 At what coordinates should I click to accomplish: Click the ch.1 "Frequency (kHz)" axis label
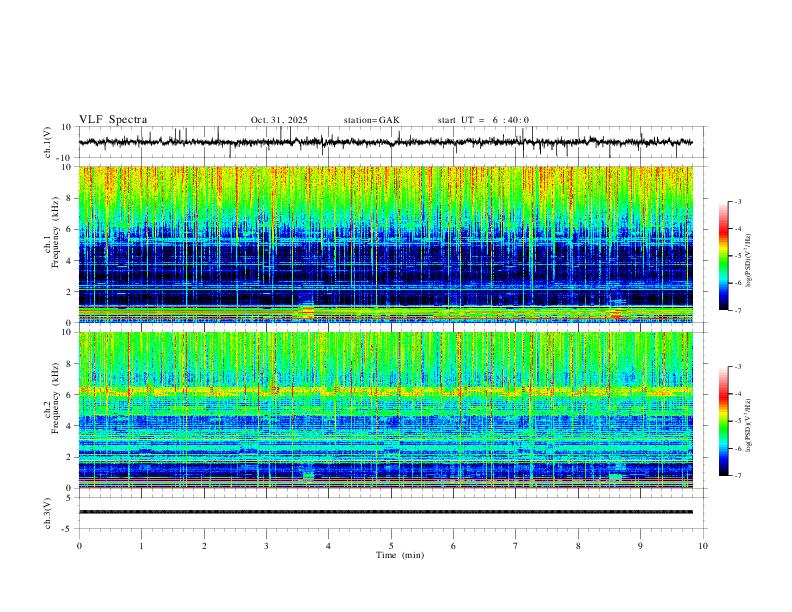coord(56,232)
